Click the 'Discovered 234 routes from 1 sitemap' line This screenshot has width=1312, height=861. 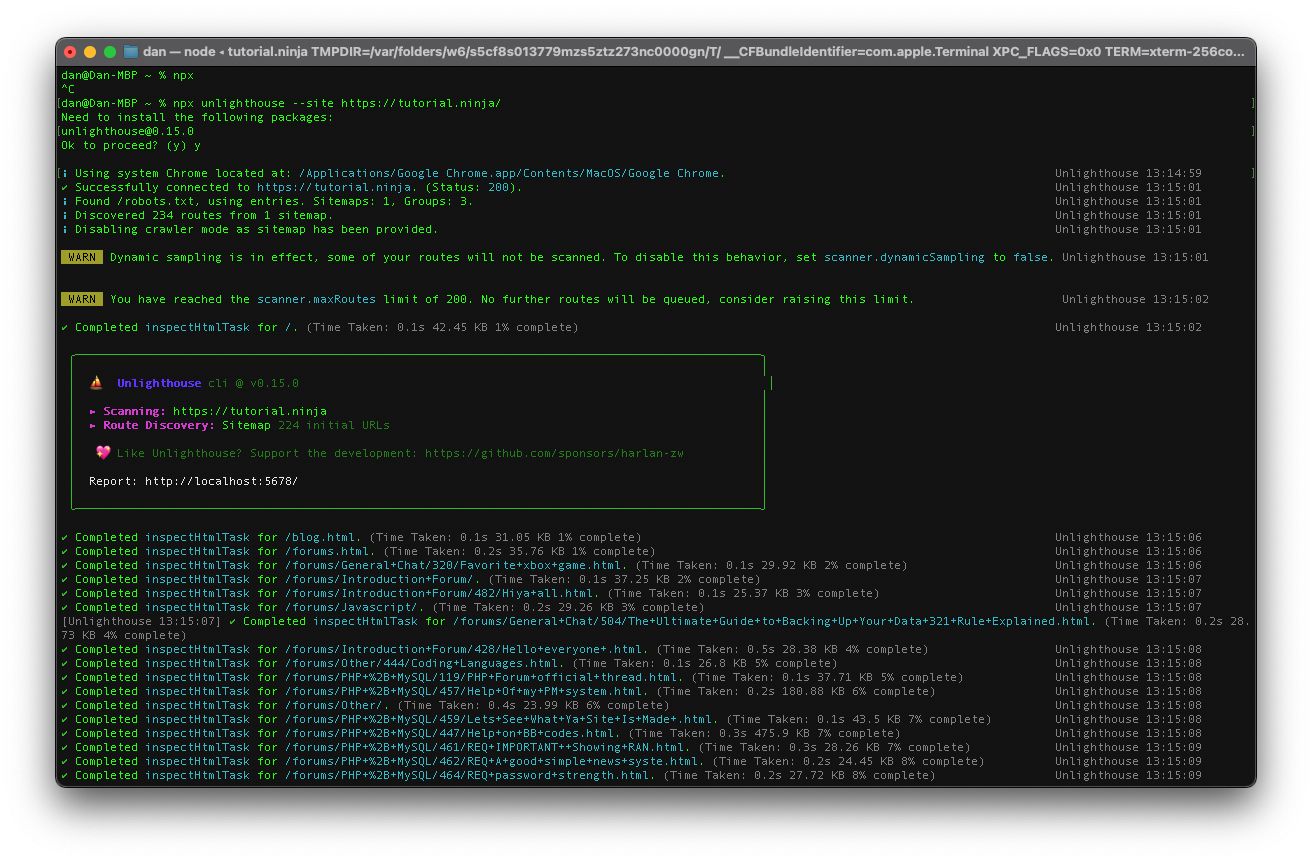pos(197,215)
